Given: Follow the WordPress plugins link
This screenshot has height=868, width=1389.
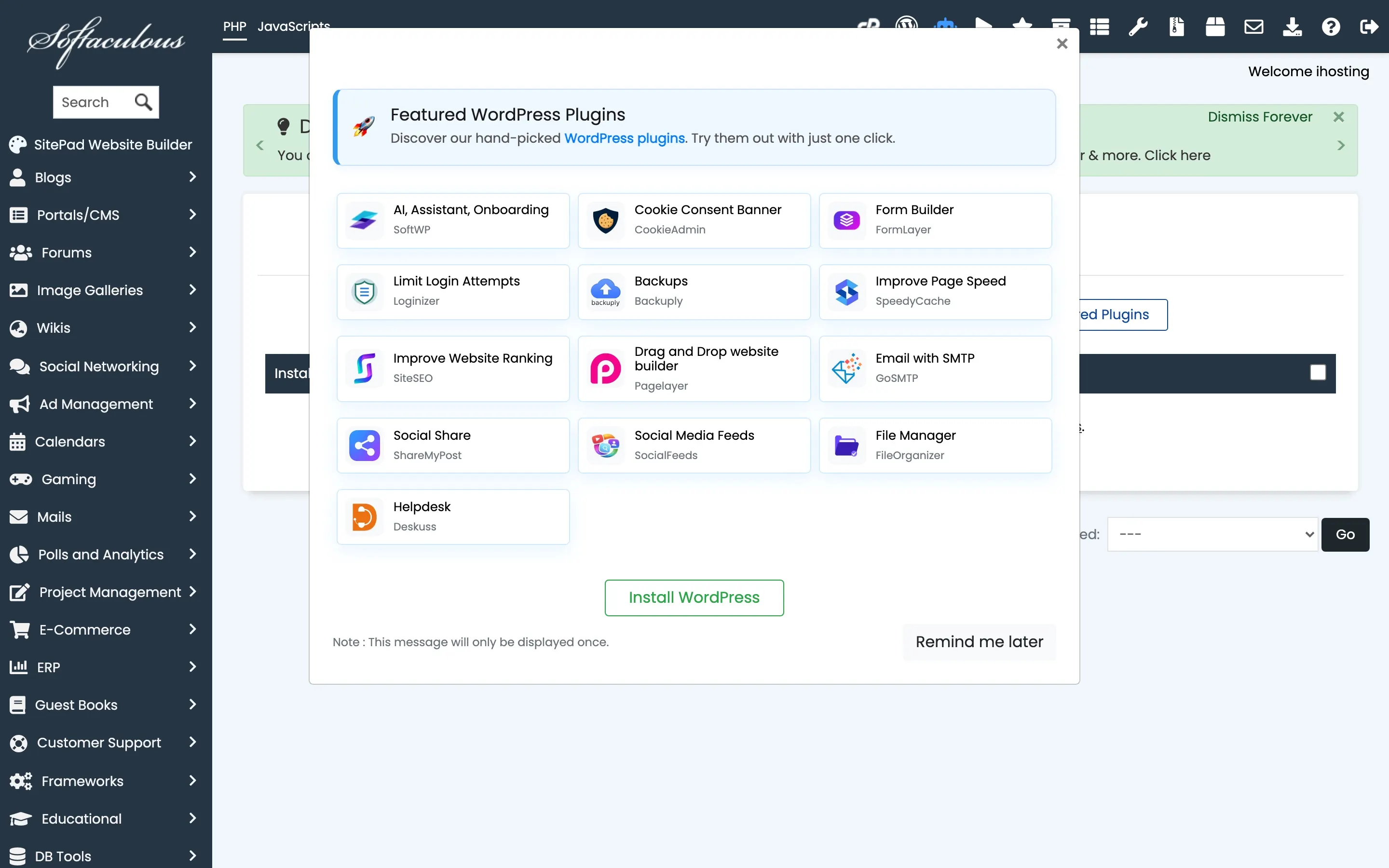Looking at the screenshot, I should point(625,138).
